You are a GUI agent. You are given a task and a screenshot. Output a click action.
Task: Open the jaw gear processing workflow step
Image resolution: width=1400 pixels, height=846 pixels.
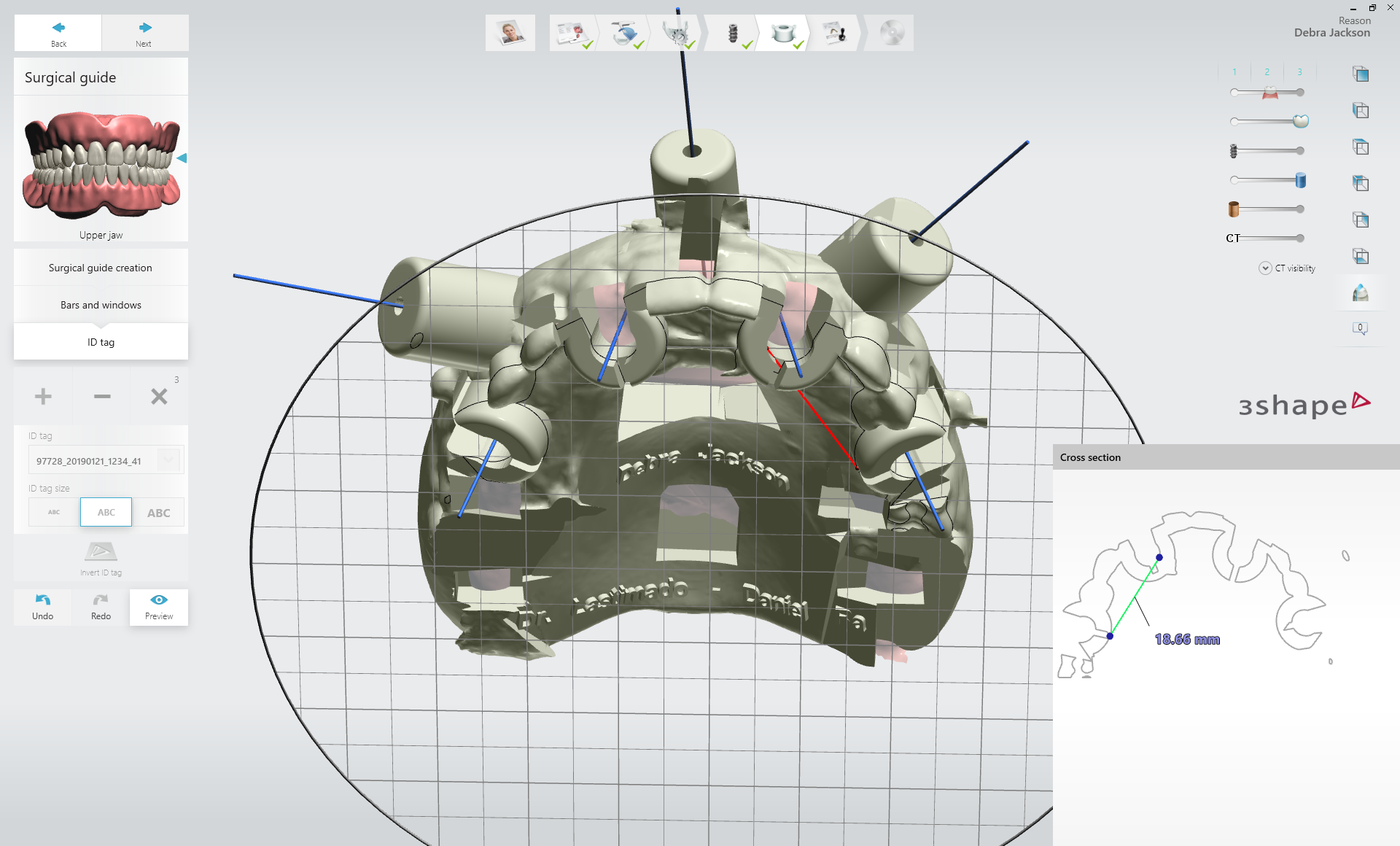(x=677, y=33)
